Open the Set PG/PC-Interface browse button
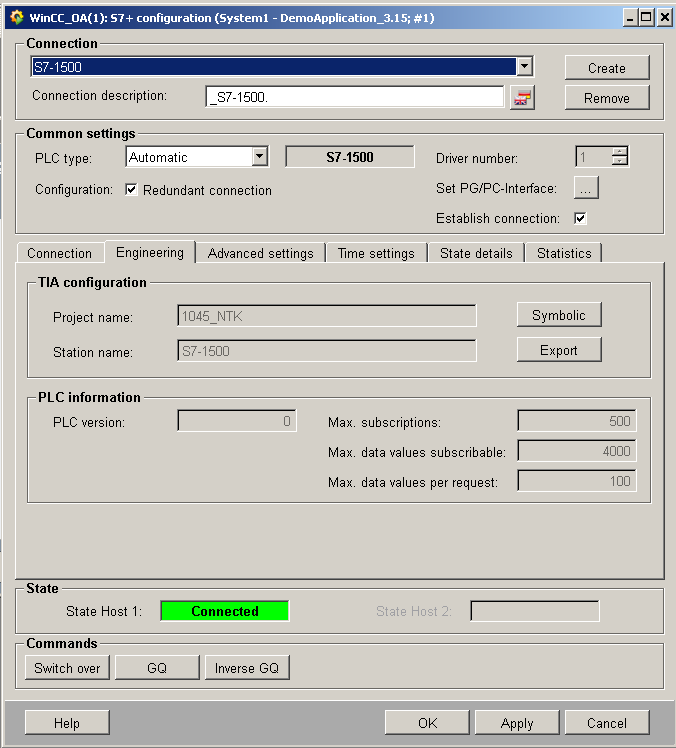This screenshot has height=748, width=676. coord(586,188)
